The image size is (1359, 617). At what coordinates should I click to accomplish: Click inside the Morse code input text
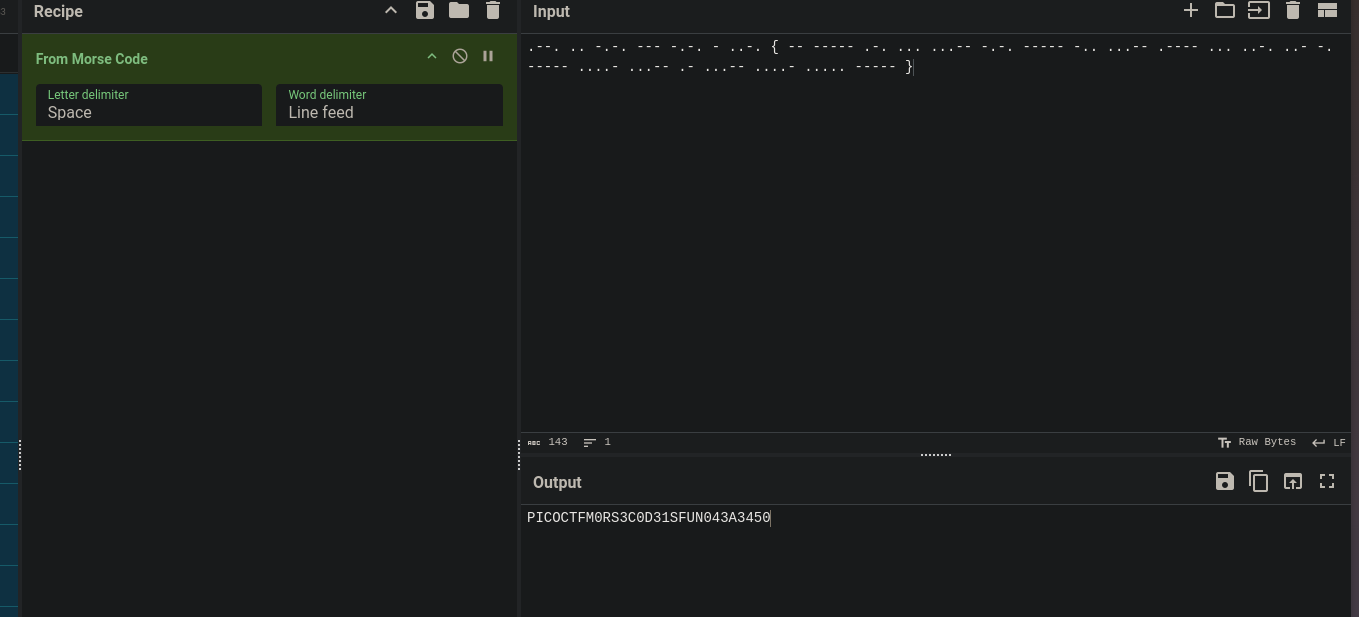pos(930,57)
